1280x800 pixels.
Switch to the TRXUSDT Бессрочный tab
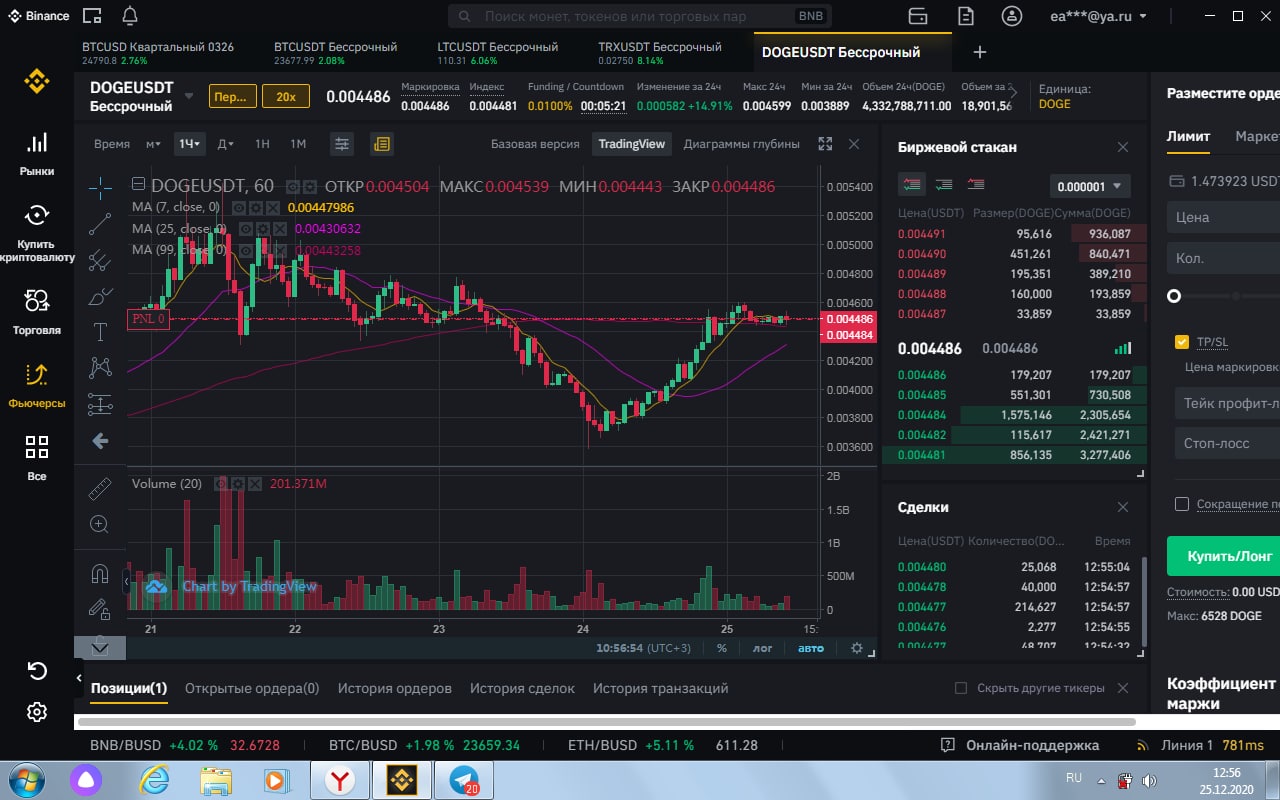tap(660, 54)
